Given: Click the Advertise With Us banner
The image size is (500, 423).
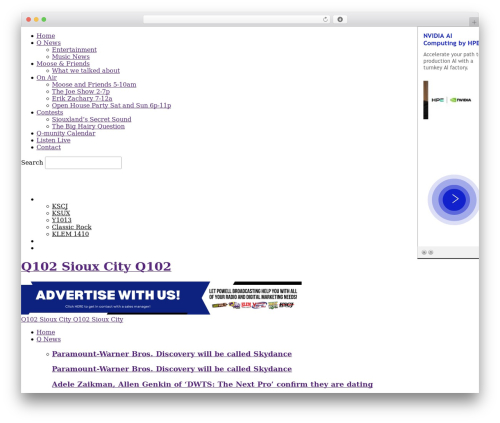Looking at the screenshot, I should click(x=161, y=298).
